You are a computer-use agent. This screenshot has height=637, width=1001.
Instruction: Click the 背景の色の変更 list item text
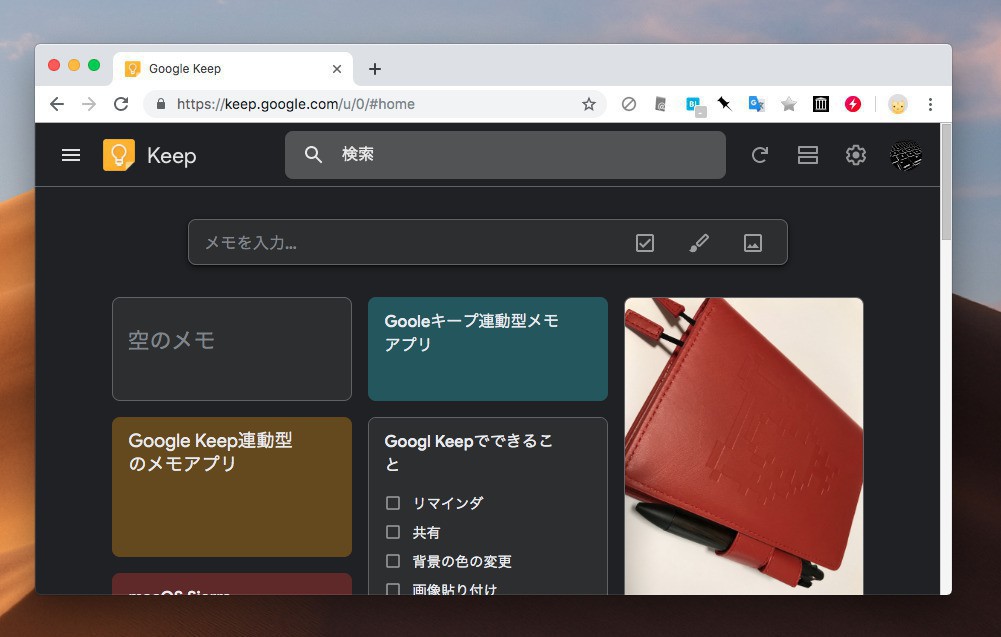coord(462,561)
